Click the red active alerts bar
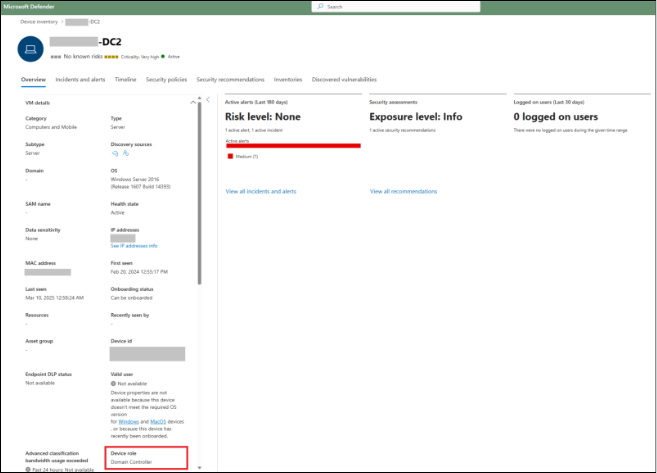657x473 pixels. 293,146
